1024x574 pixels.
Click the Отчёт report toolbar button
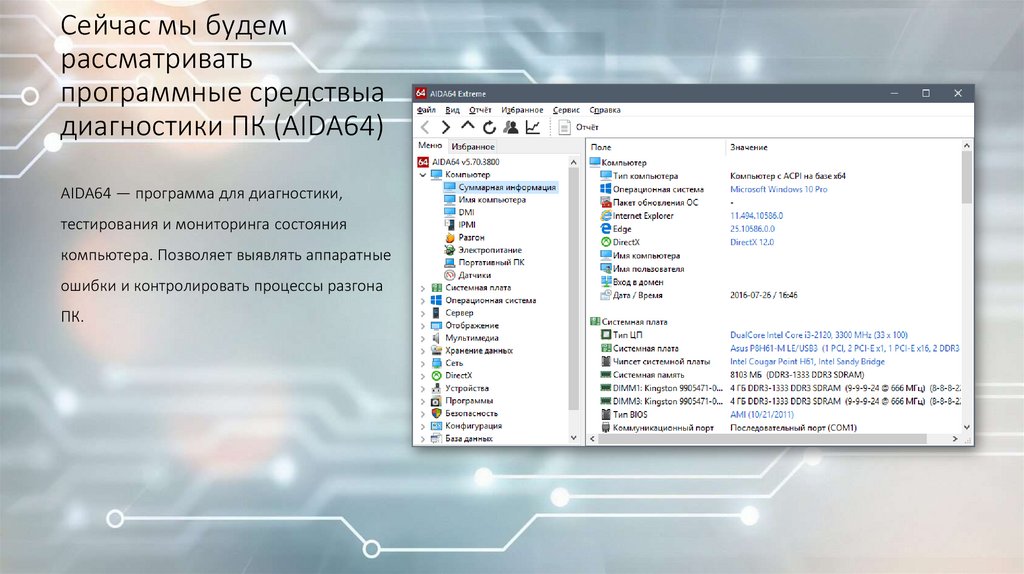tap(579, 127)
